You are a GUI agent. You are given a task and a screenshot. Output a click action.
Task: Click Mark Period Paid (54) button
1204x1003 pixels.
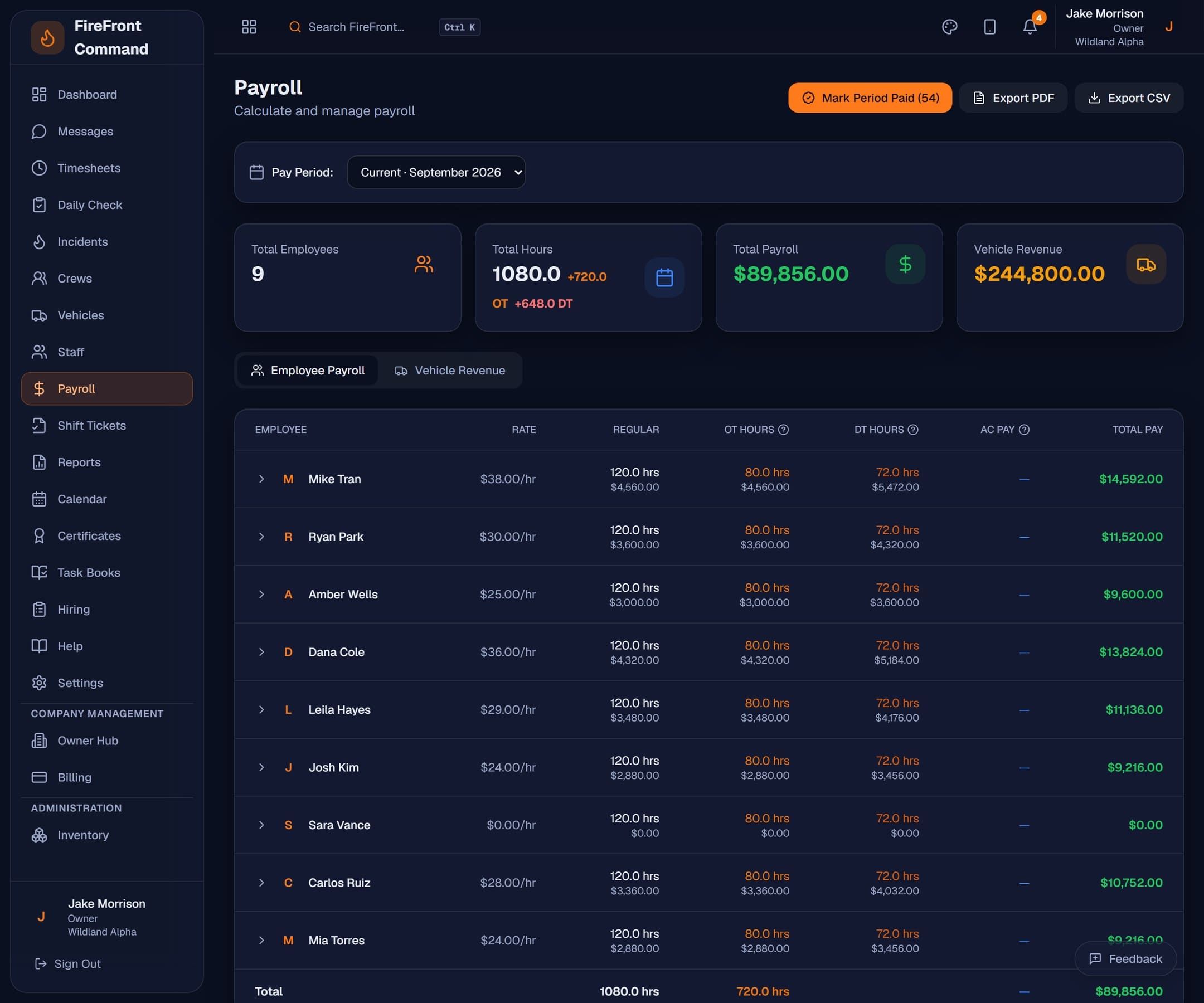870,98
